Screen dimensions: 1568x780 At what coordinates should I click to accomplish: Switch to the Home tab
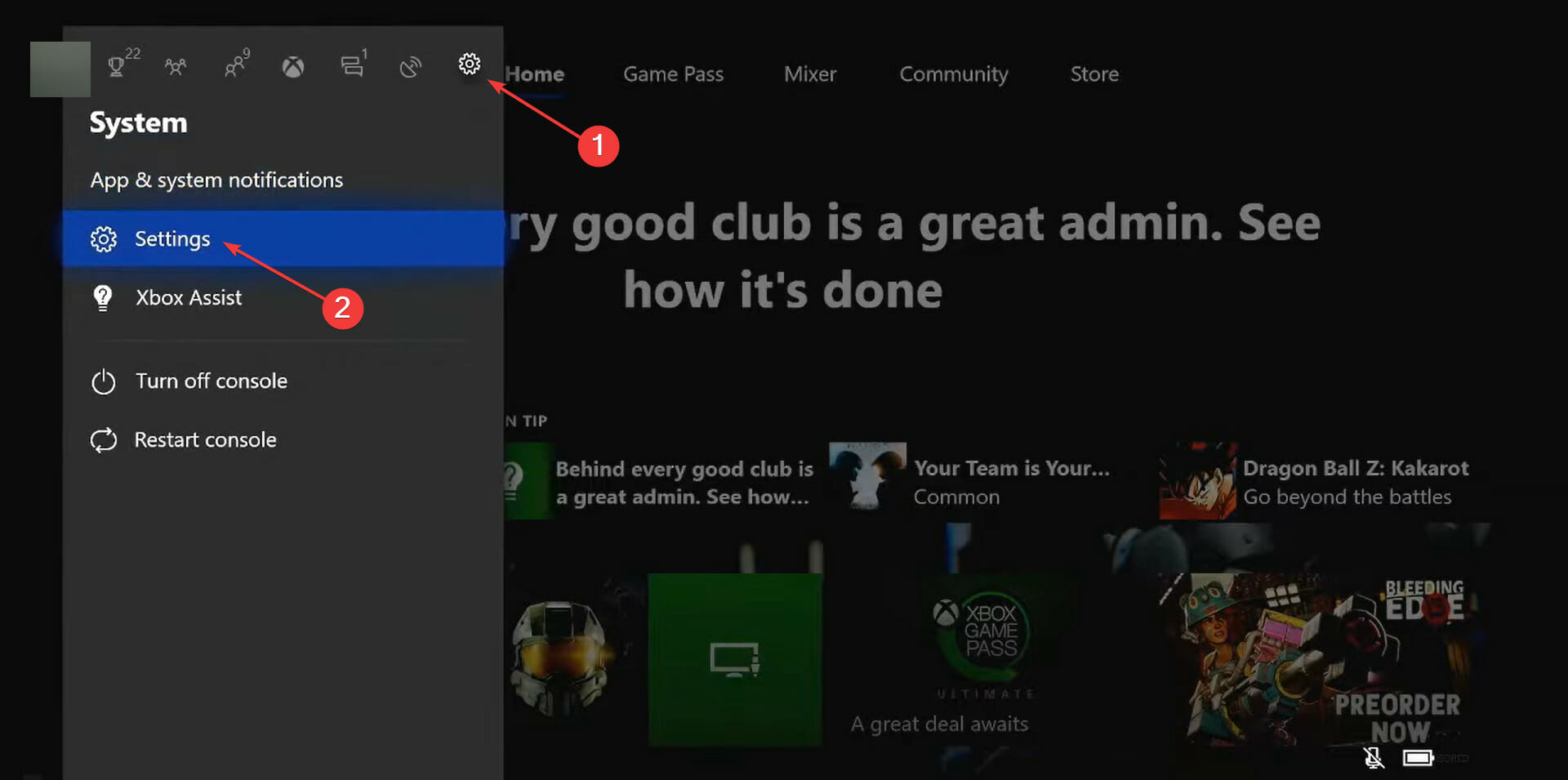click(x=535, y=74)
